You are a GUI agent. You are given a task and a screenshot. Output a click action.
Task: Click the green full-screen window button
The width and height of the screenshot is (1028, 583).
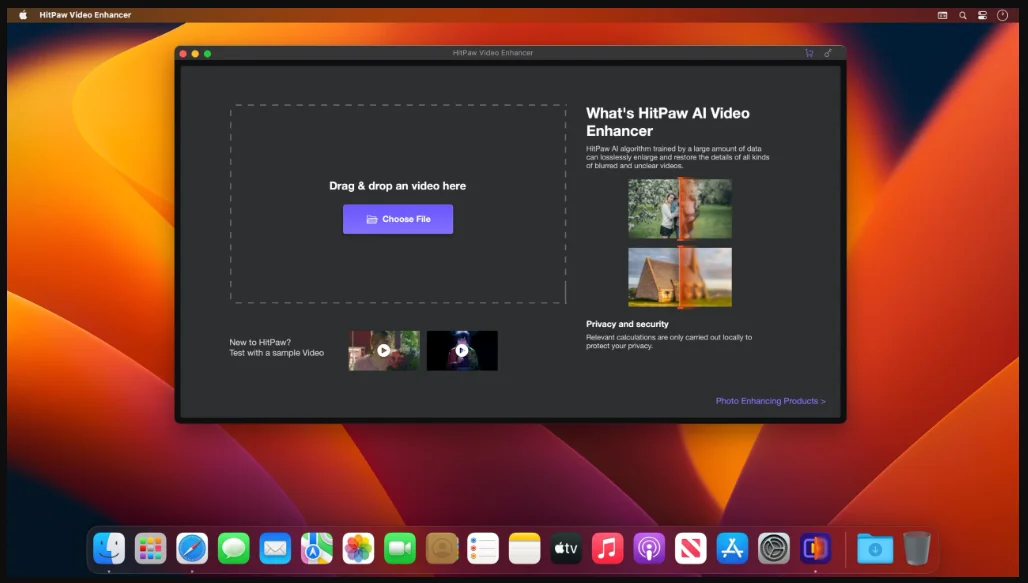(x=207, y=54)
